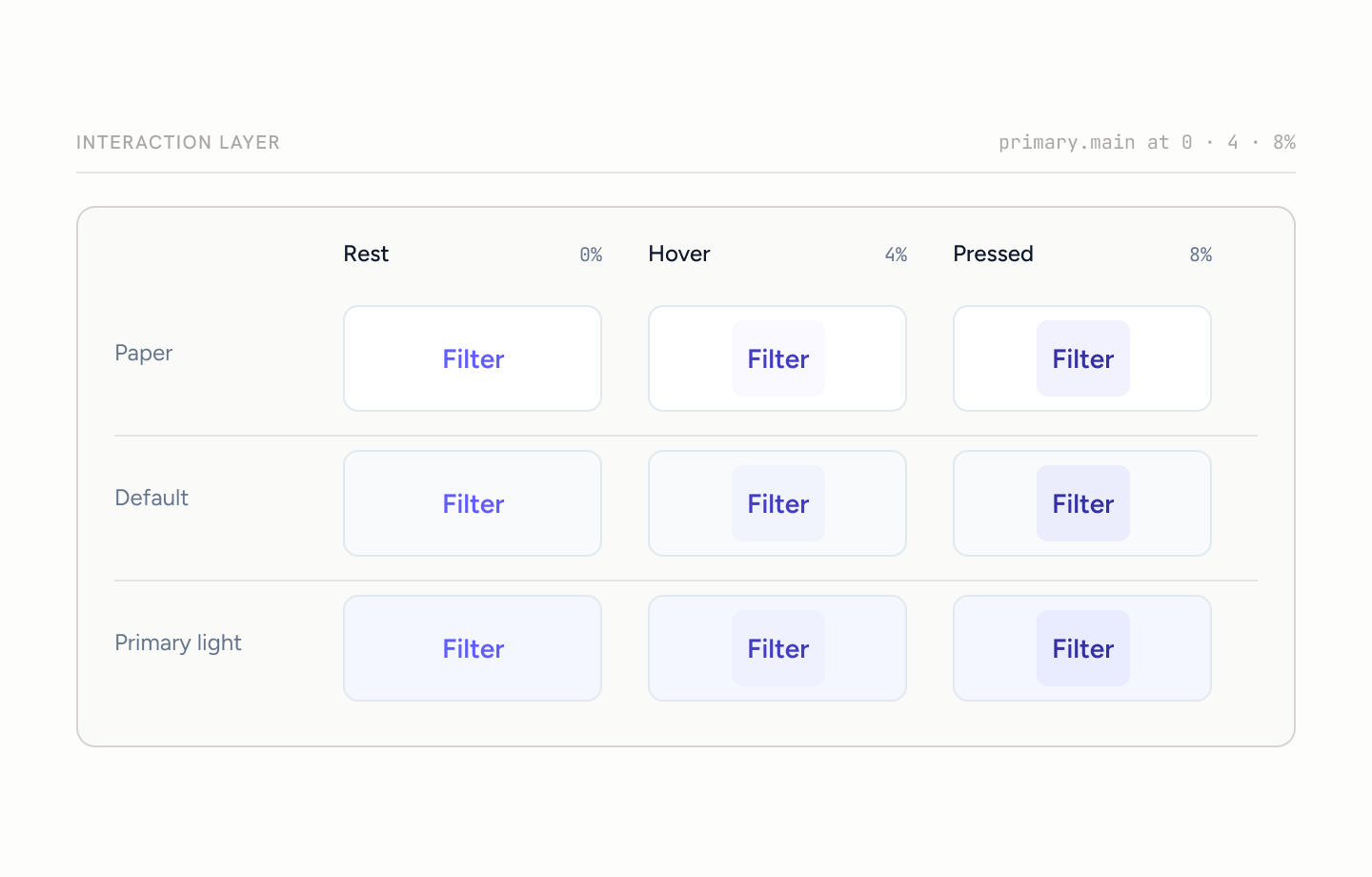Image resolution: width=1372 pixels, height=877 pixels.
Task: Click the Pressed column header
Action: [993, 254]
